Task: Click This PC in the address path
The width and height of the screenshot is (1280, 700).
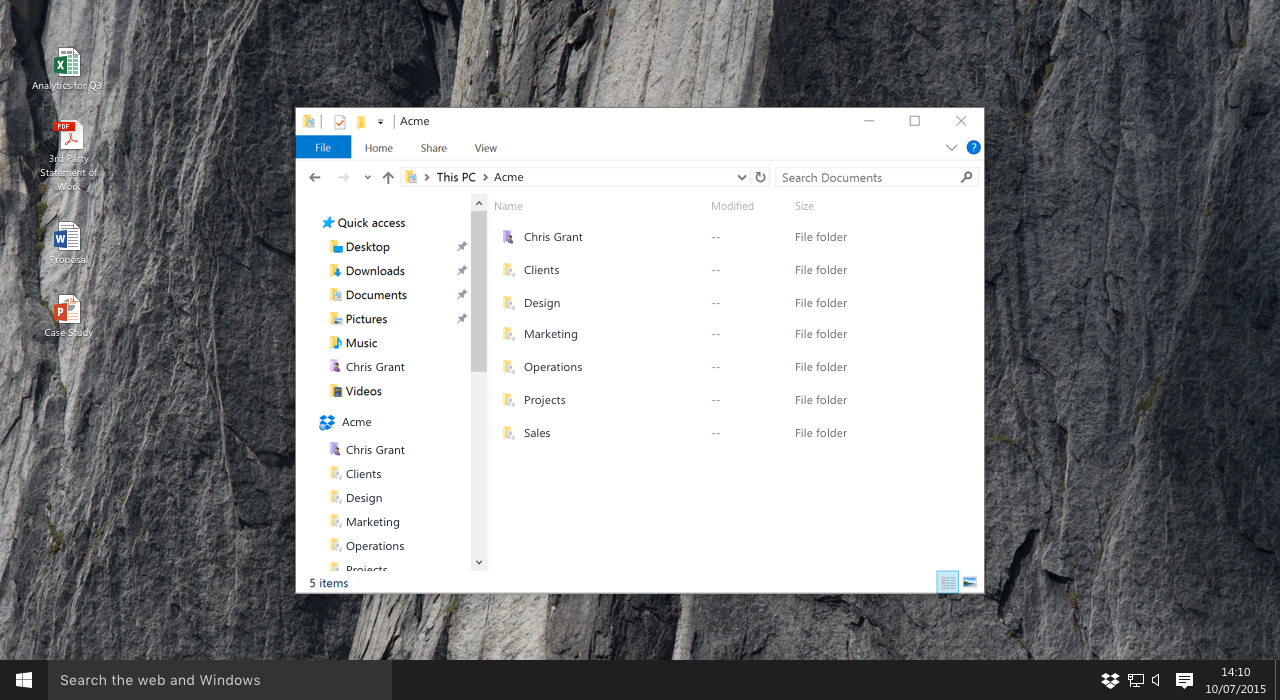Action: coord(456,177)
